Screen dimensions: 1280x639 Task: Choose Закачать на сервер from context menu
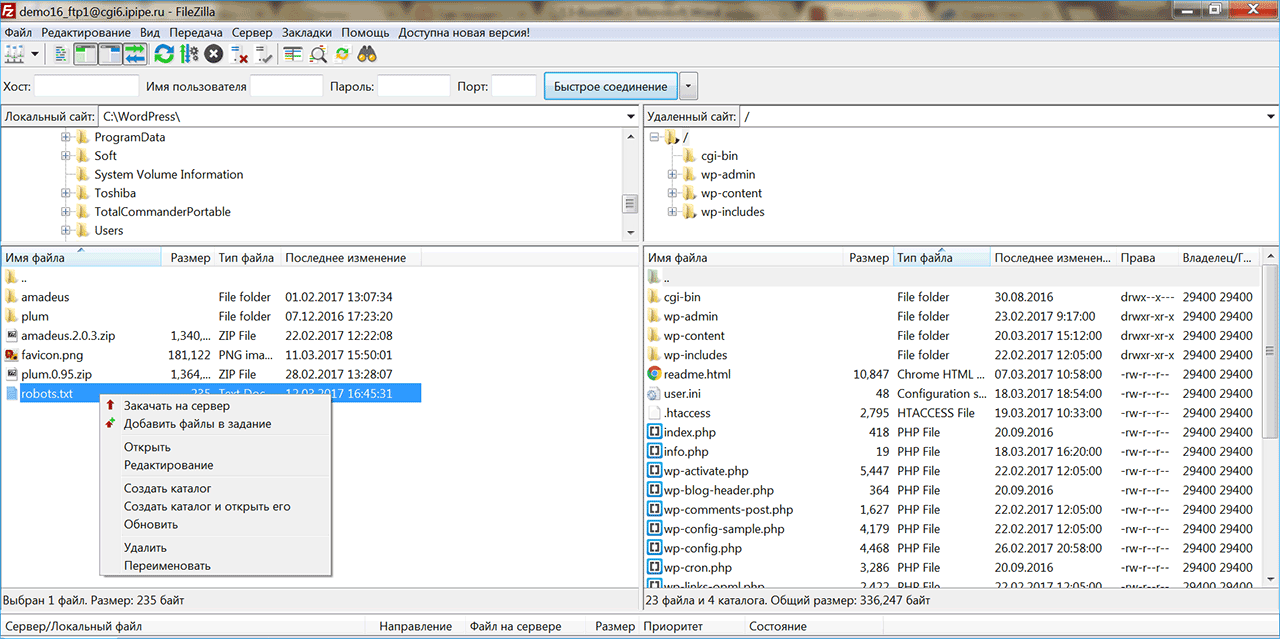[x=176, y=406]
